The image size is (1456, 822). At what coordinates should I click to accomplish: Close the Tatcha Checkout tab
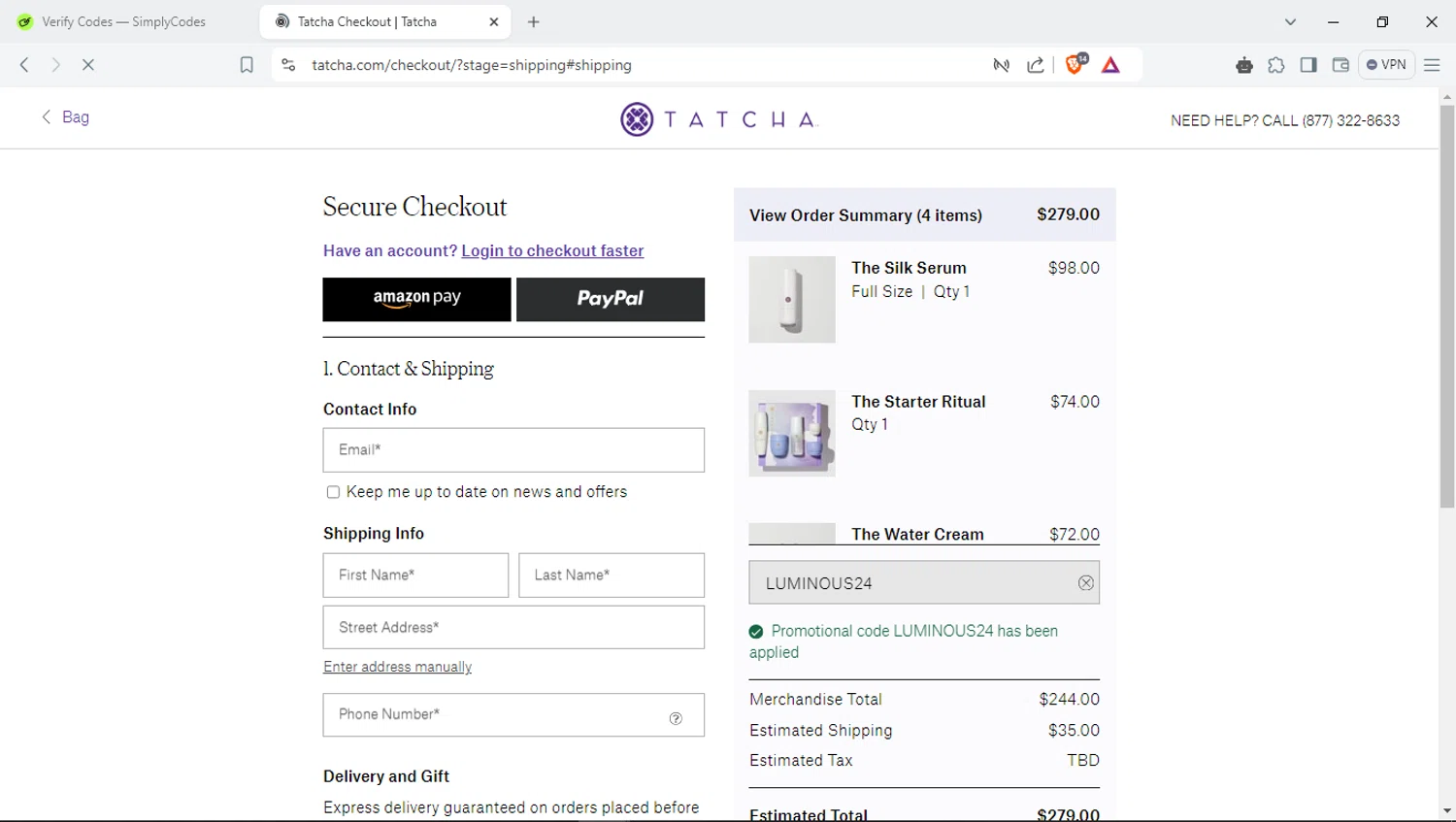point(494,21)
